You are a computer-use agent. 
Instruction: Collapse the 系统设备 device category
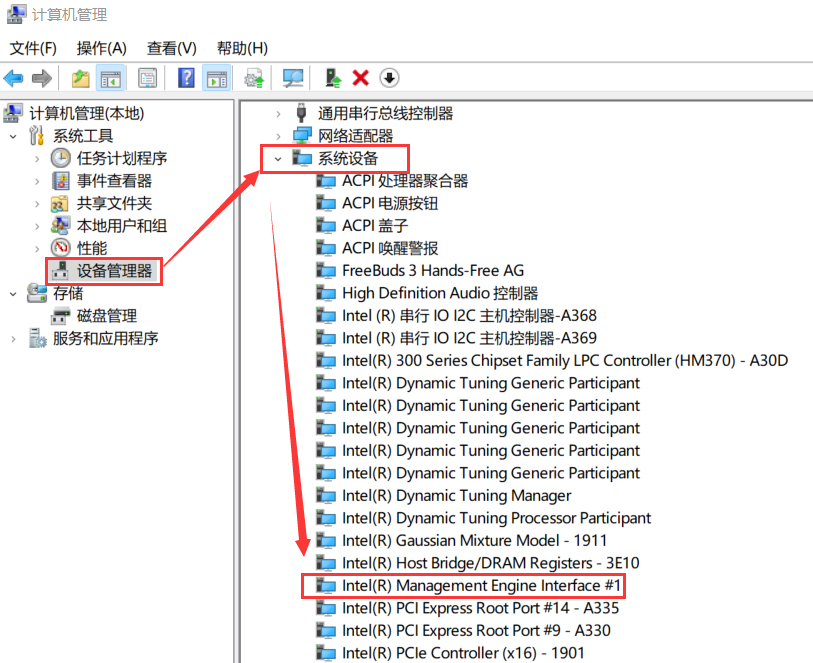(278, 159)
